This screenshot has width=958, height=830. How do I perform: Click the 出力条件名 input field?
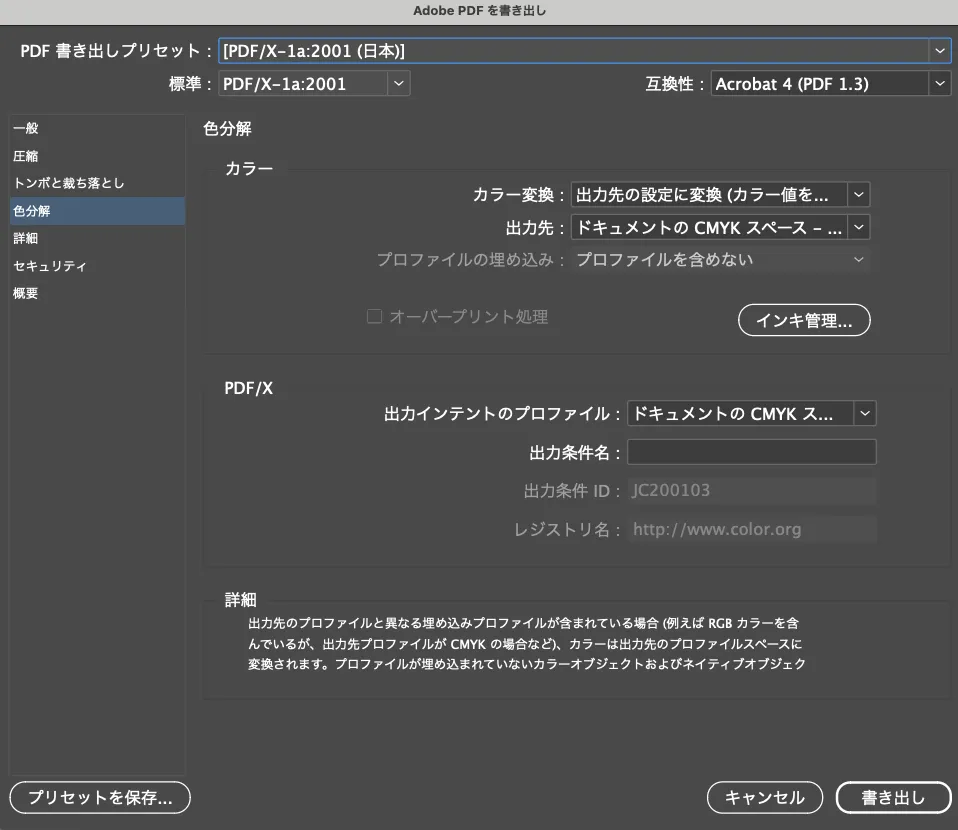point(751,451)
